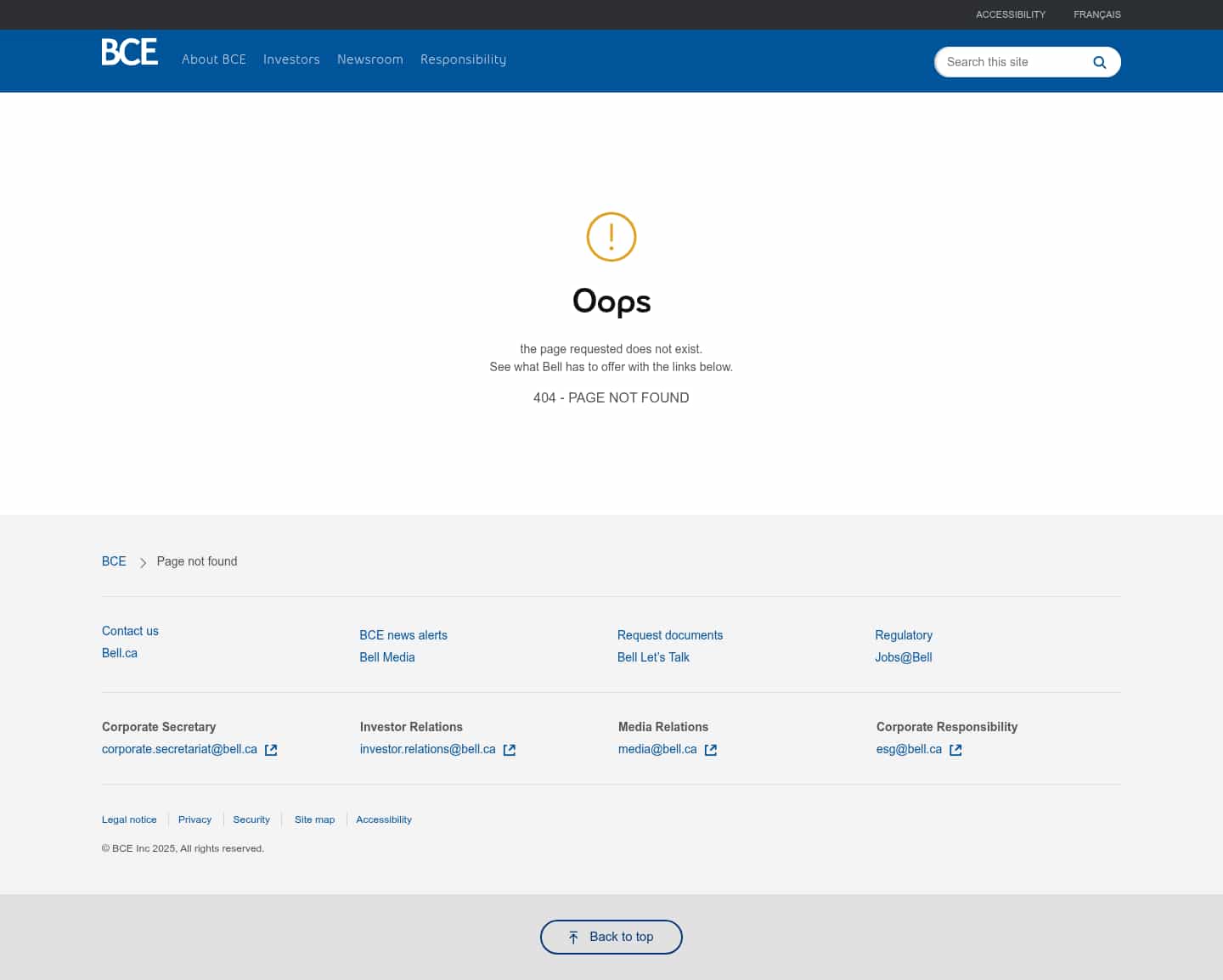Open the About BCE menu item
Viewport: 1223px width, 980px height.
coord(213,59)
